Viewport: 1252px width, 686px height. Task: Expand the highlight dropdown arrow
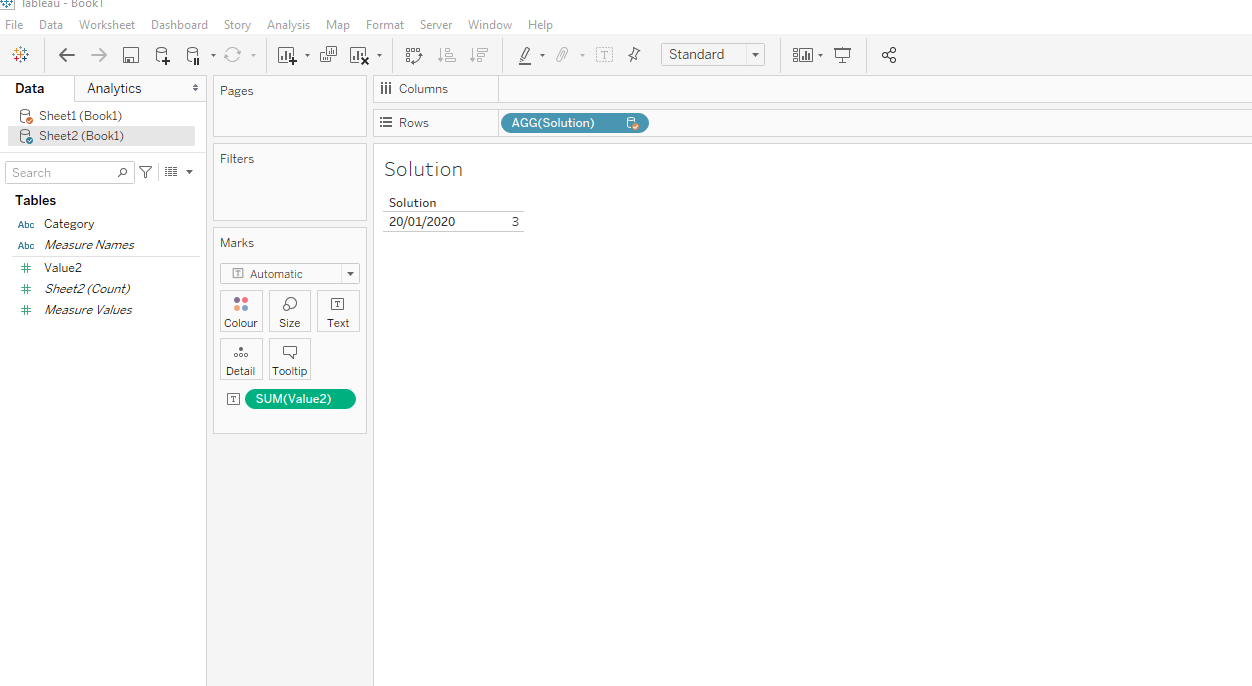[542, 55]
